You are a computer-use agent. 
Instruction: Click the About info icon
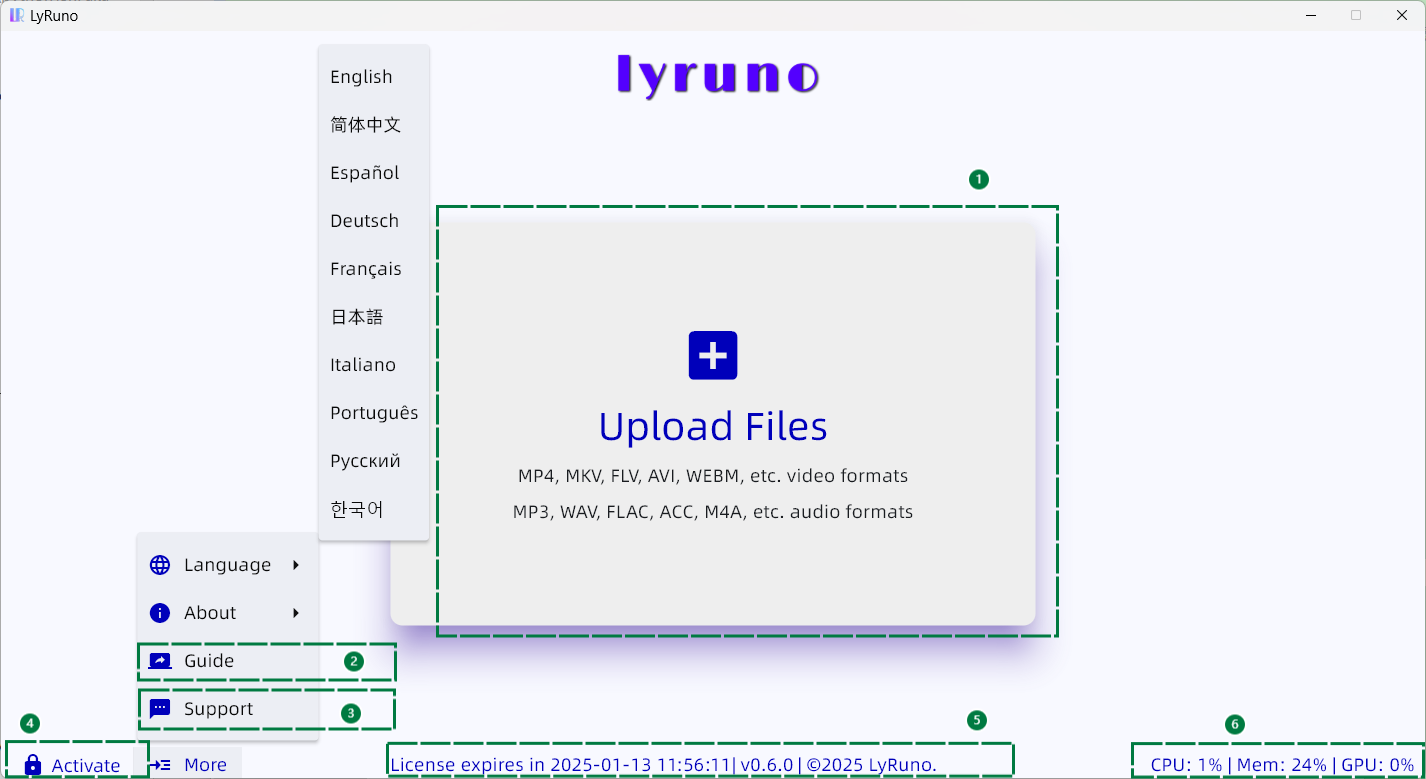[x=159, y=612]
